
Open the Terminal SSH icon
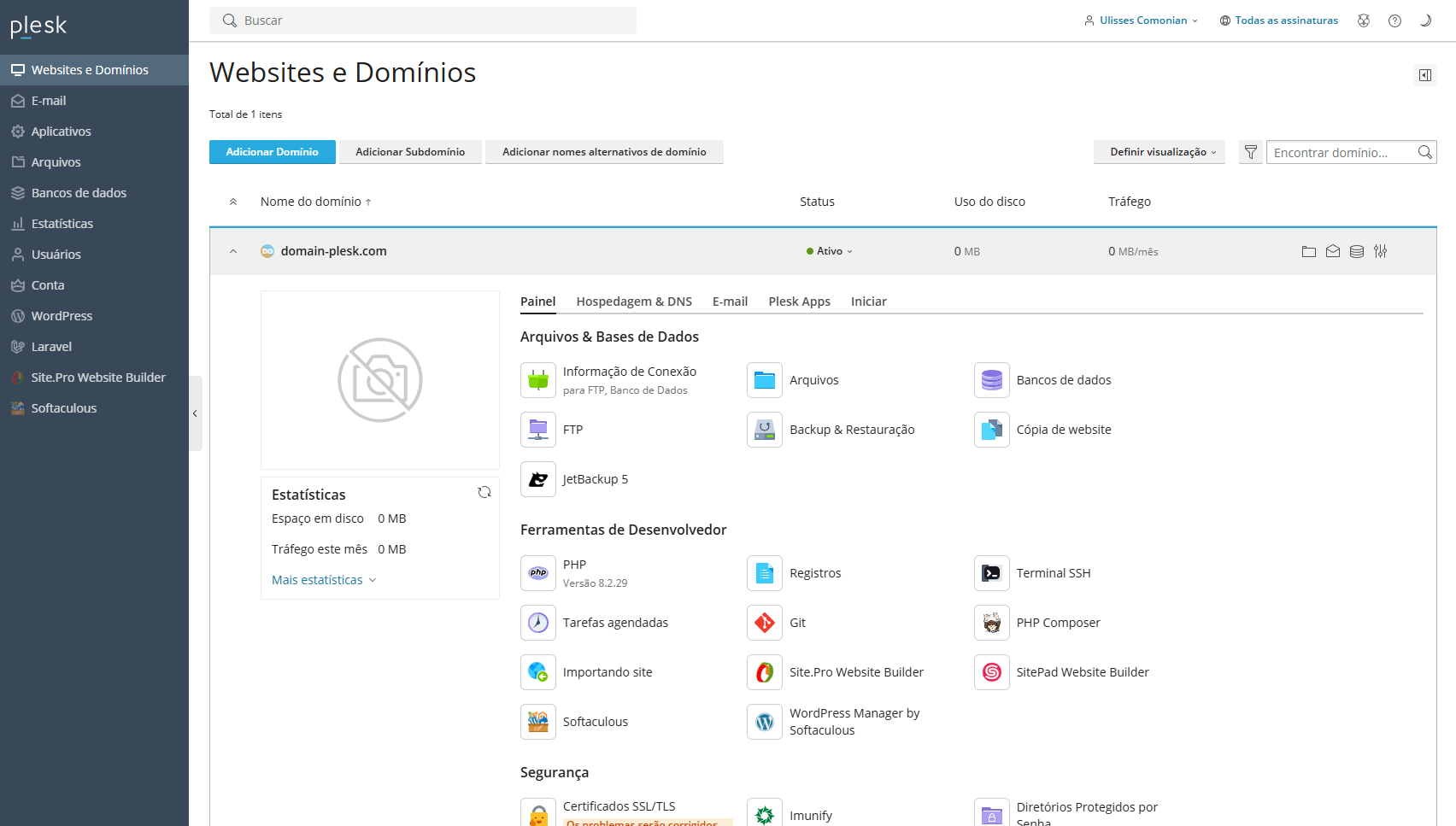[991, 573]
